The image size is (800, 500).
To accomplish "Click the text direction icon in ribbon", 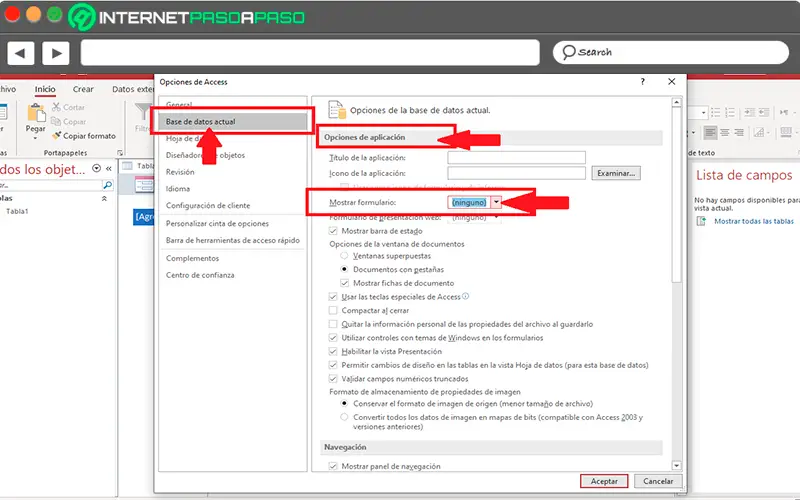I will click(x=784, y=112).
